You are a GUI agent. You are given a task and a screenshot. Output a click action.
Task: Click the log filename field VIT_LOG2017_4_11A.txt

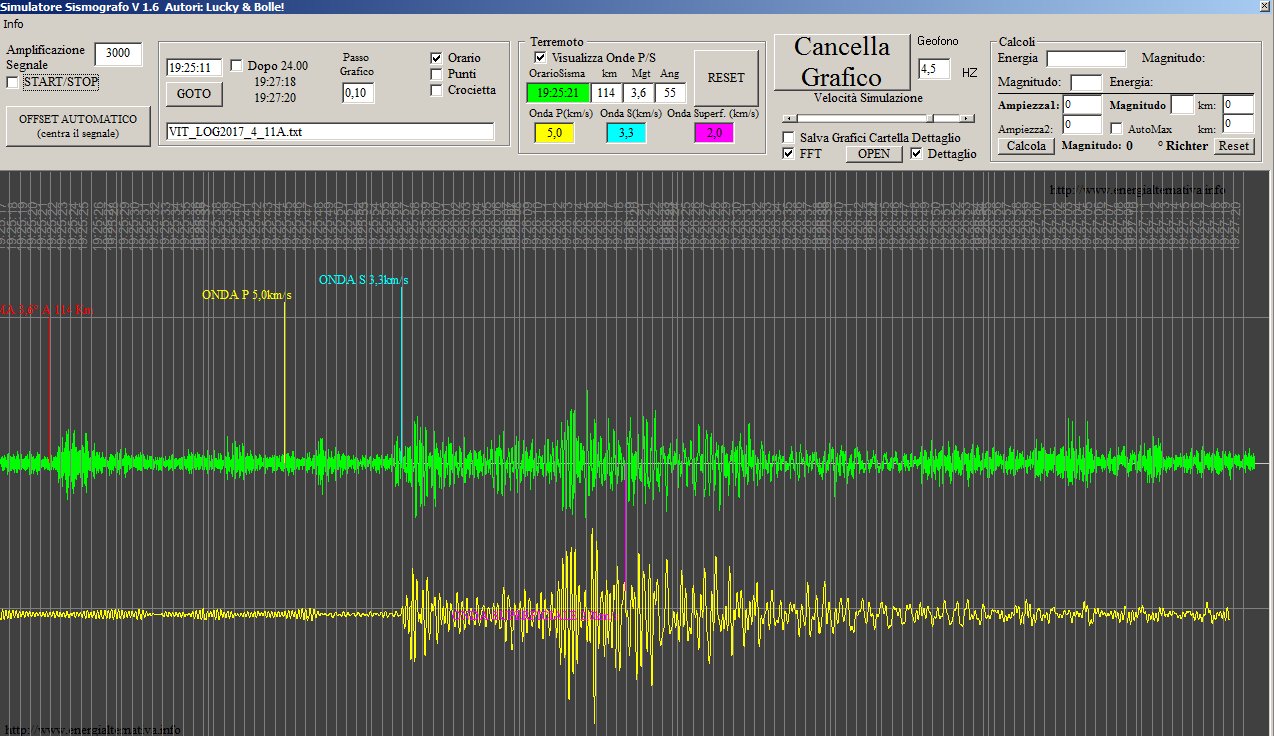click(330, 132)
